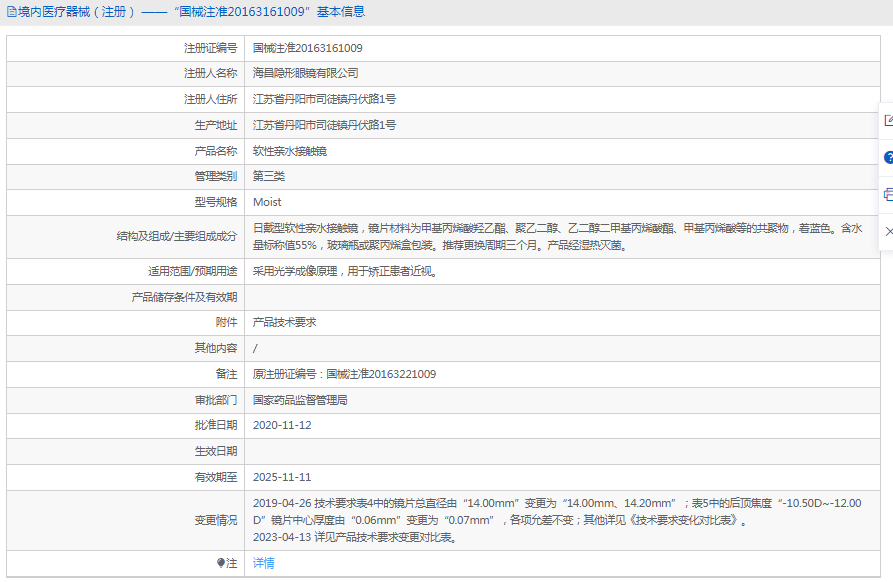
Task: Click the 变更情况 row label
Action: (x=215, y=520)
